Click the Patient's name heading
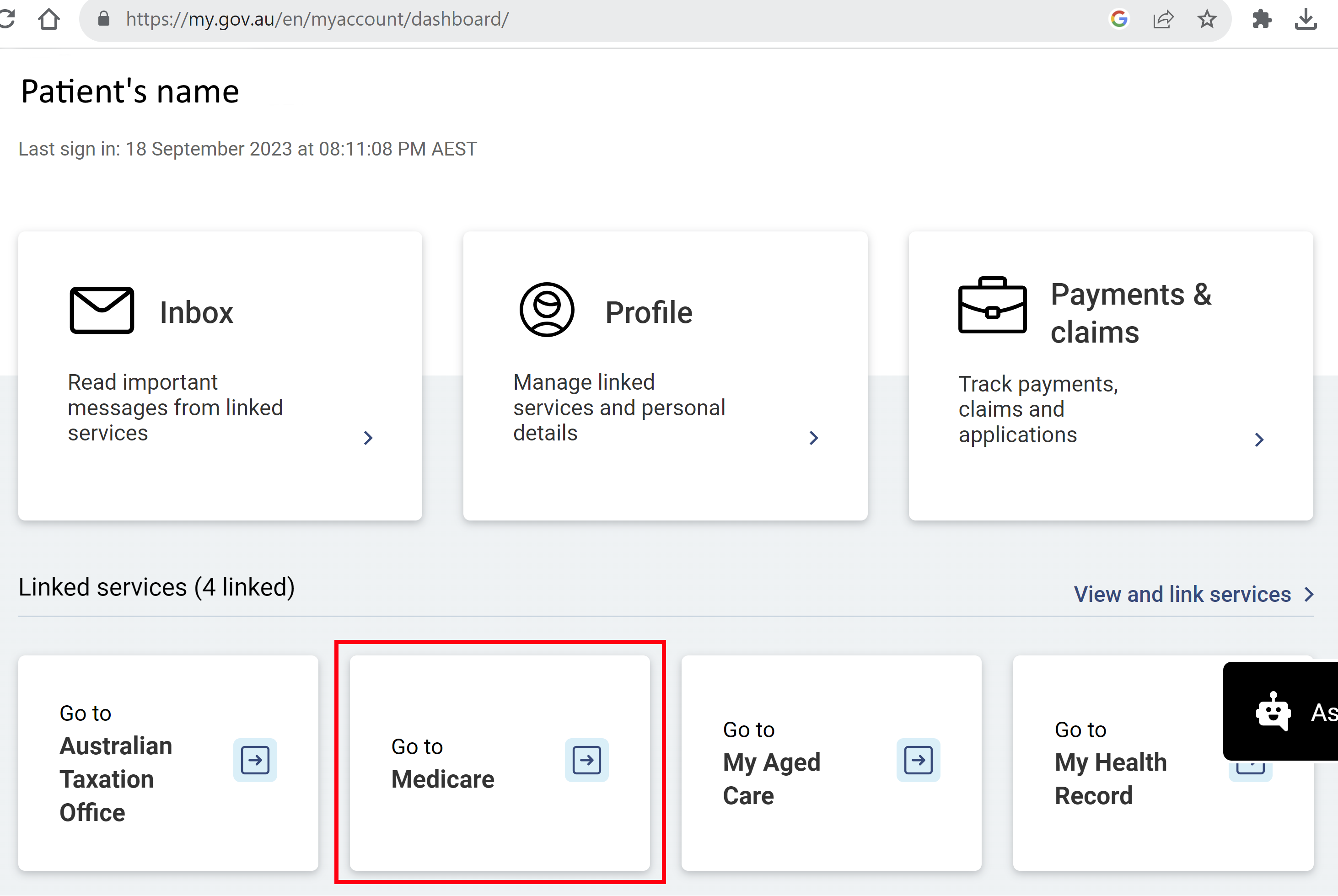The width and height of the screenshot is (1338, 896). click(130, 91)
